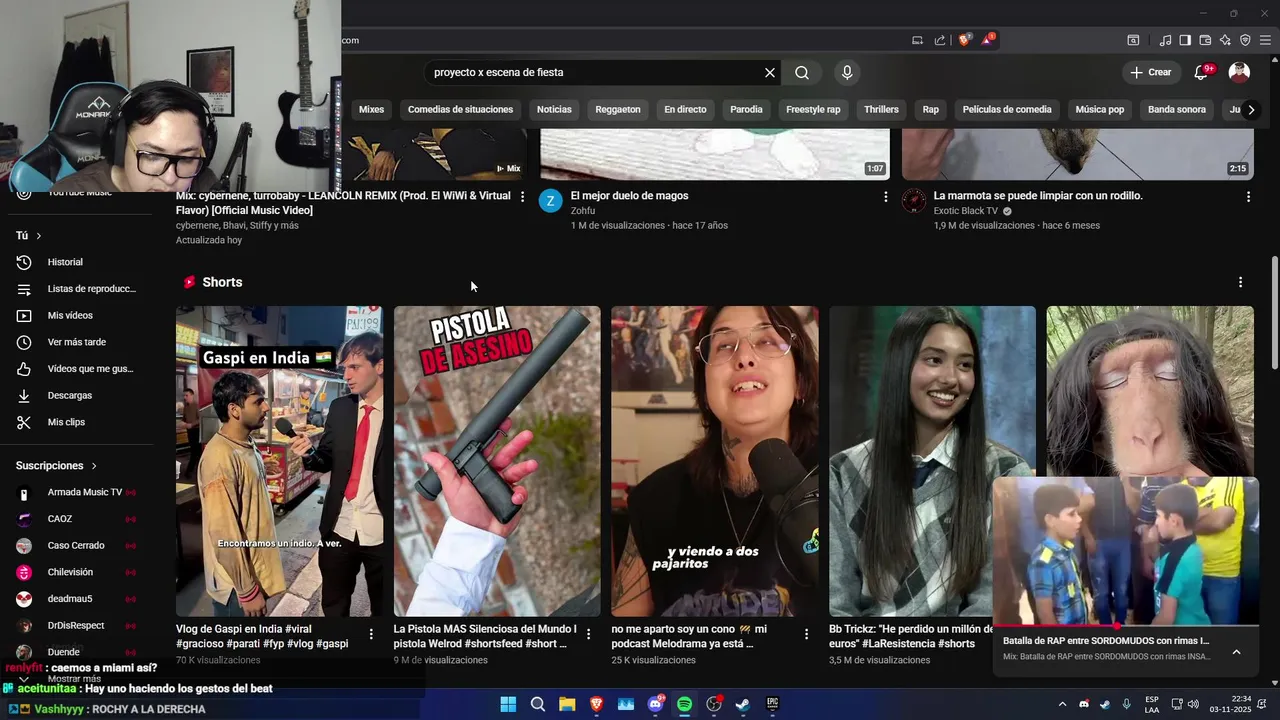Open options for La Pistola MAS Silenciosa short
Viewport: 1280px width, 720px height.
coord(588,634)
